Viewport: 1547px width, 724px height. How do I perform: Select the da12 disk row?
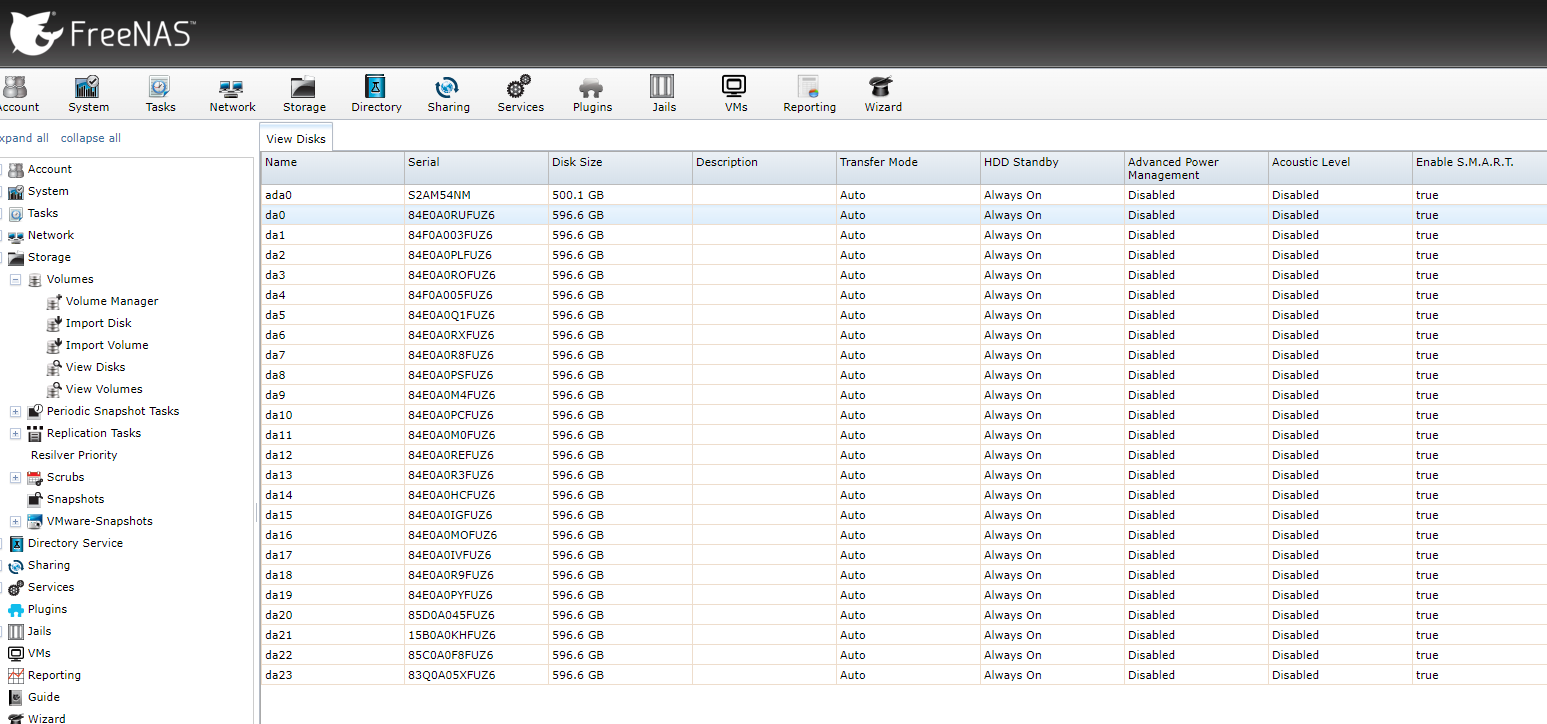click(904, 455)
